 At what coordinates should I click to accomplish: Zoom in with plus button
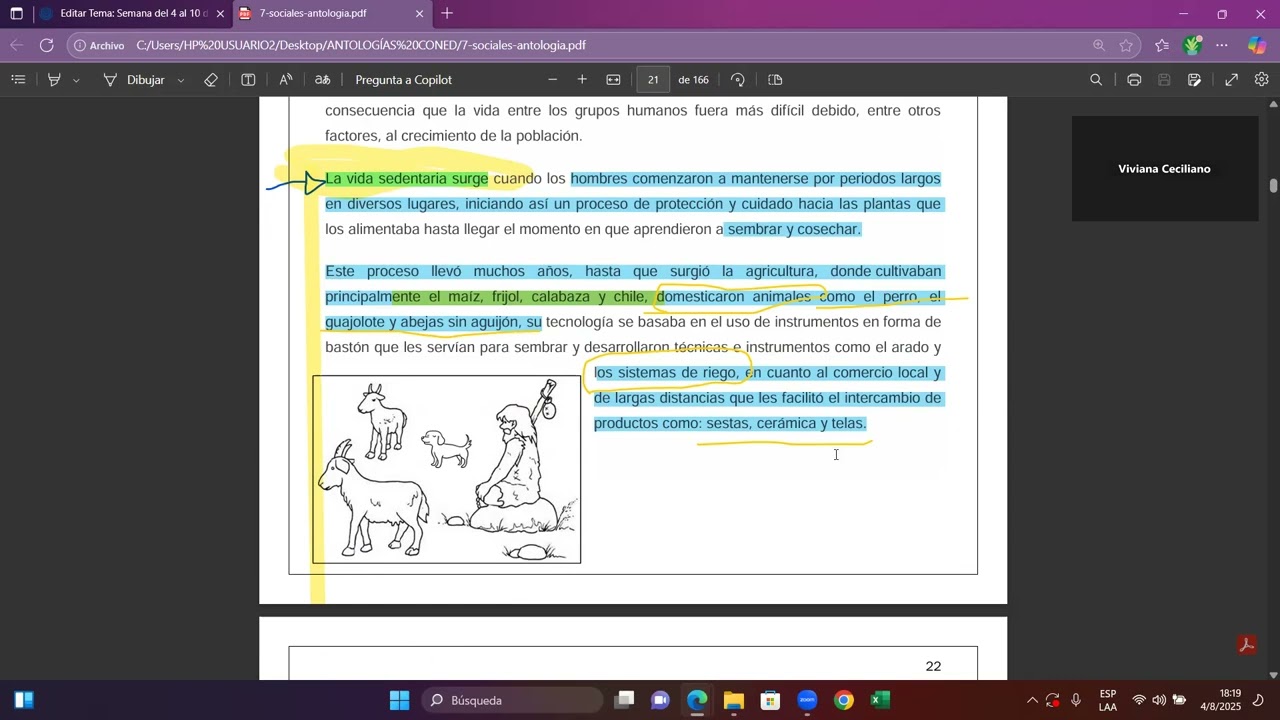click(x=582, y=80)
